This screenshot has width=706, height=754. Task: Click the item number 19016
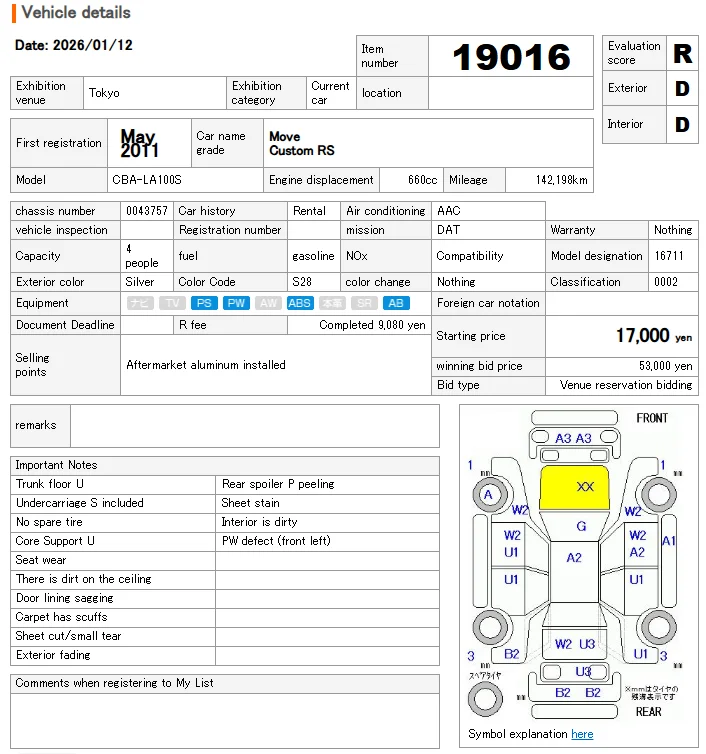[x=511, y=58]
